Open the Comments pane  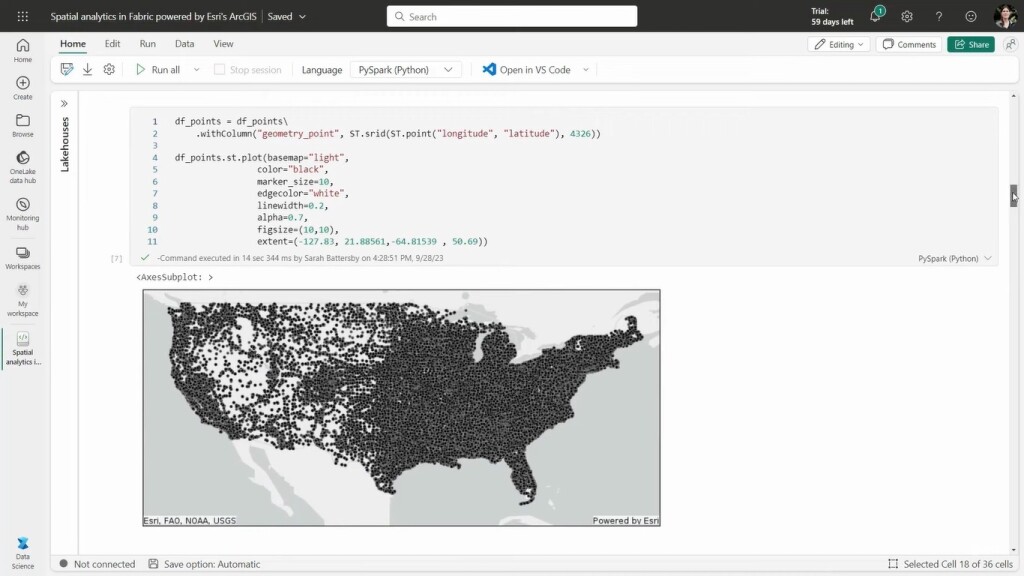click(909, 44)
